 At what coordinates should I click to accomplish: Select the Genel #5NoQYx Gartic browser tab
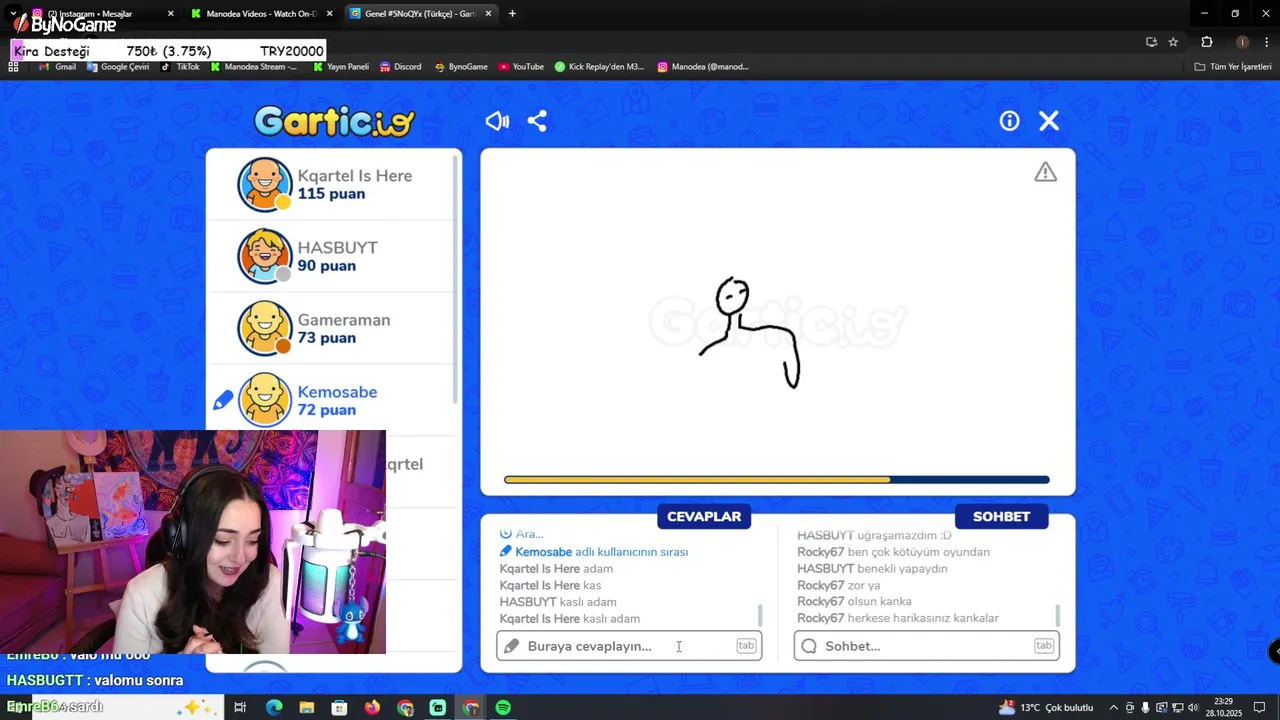419,14
